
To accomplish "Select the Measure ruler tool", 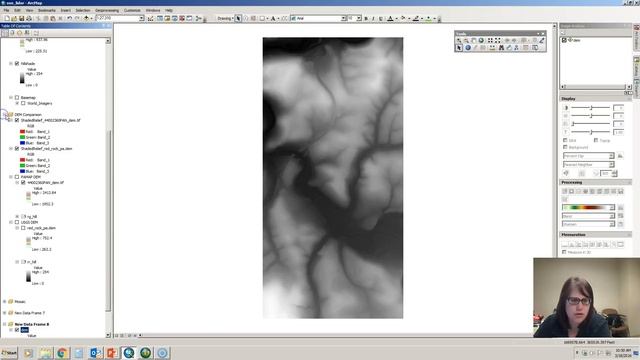I will (492, 48).
